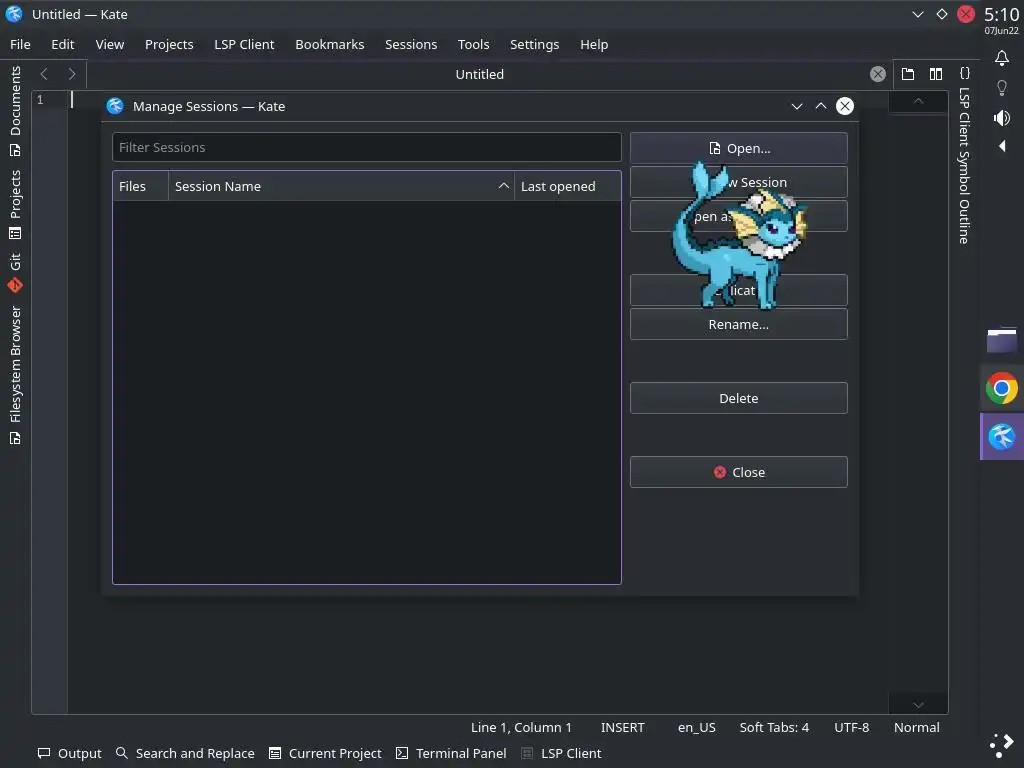Click Line 1, Column 1 in status bar

click(521, 727)
